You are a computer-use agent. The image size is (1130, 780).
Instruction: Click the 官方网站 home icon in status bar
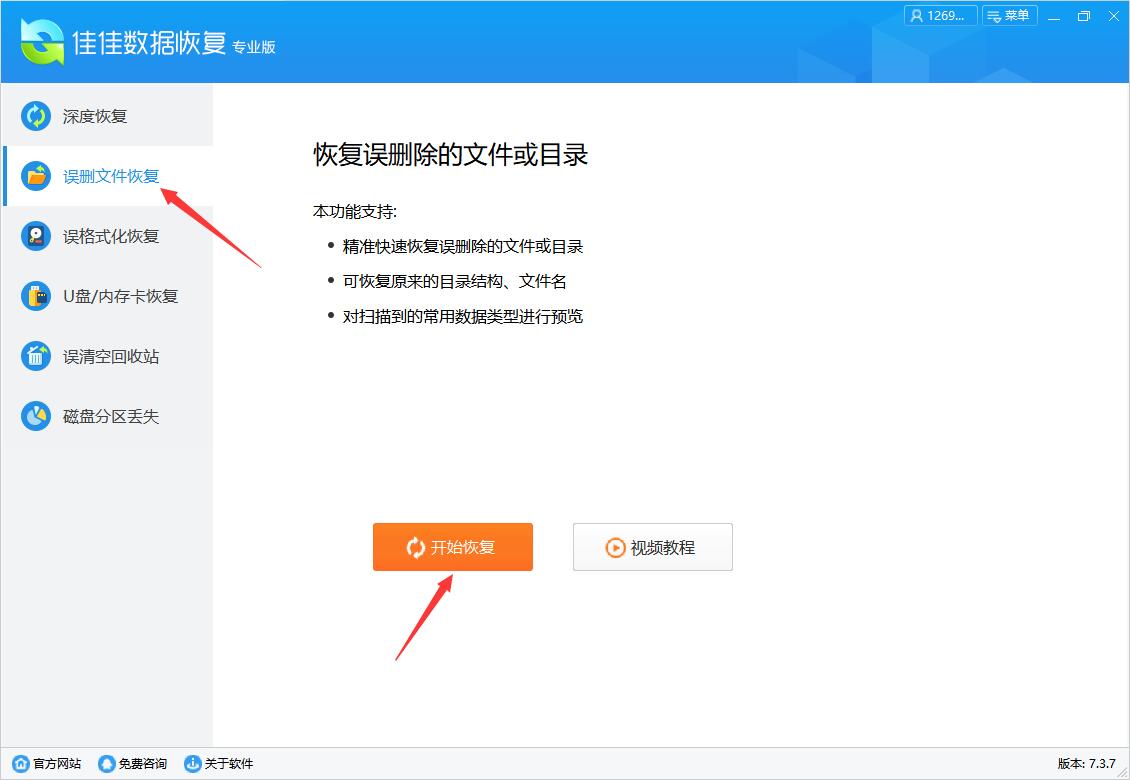tap(19, 763)
